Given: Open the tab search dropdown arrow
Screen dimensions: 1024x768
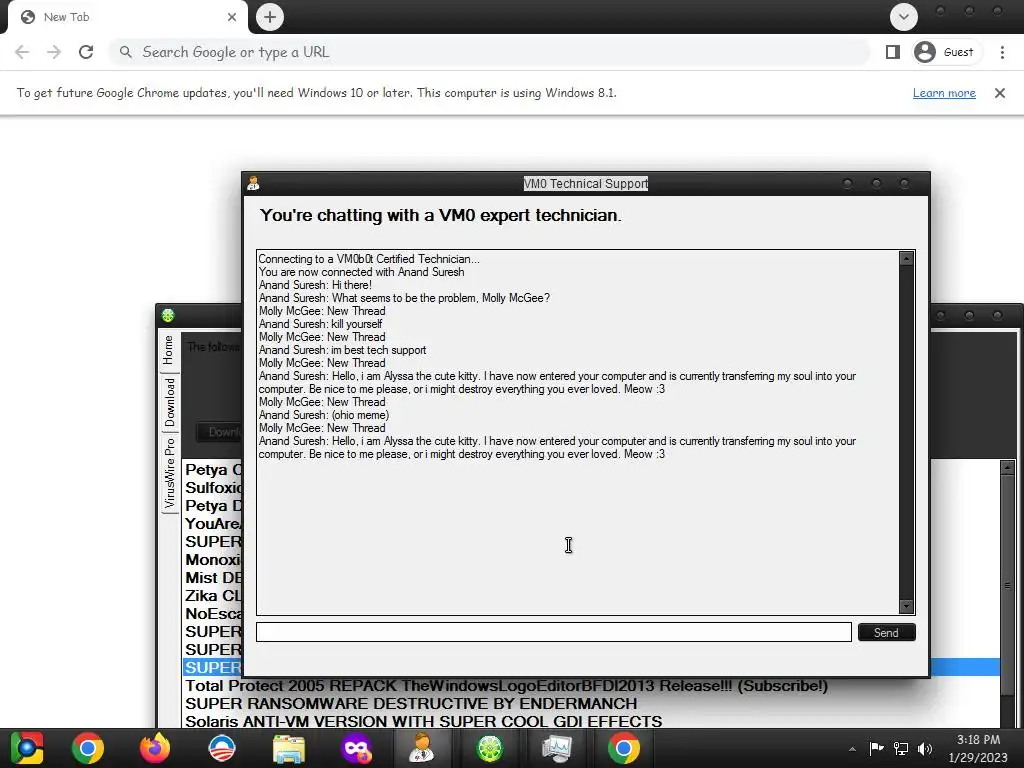Looking at the screenshot, I should [904, 17].
